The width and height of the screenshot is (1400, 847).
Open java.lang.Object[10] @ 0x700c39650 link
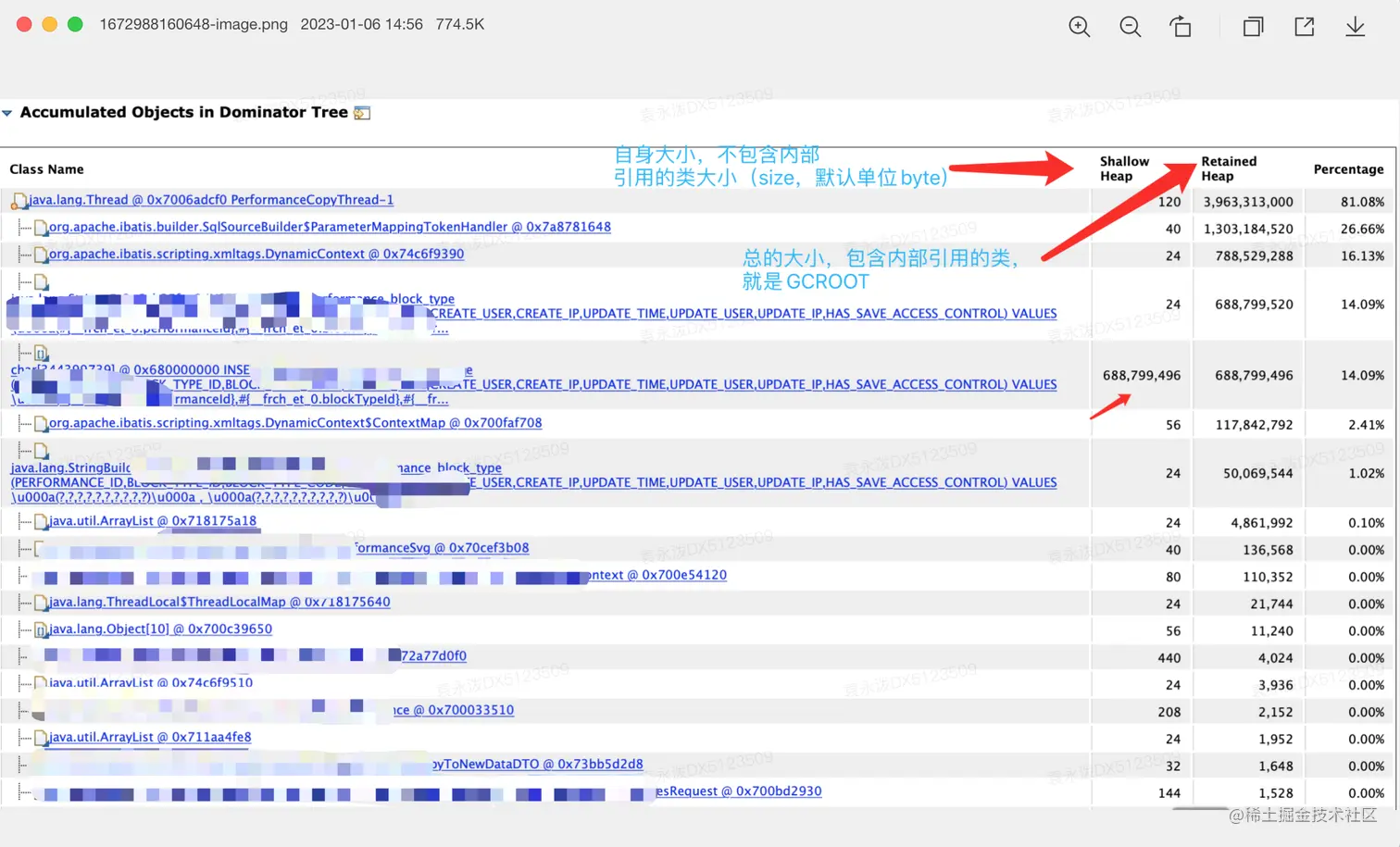tap(160, 629)
